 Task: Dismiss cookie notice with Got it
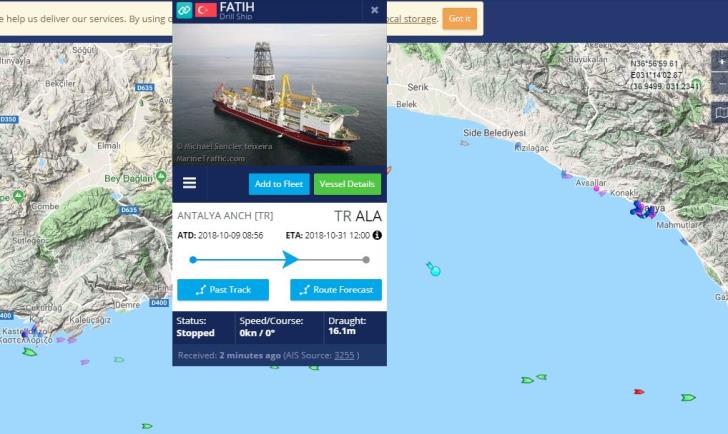tap(459, 19)
